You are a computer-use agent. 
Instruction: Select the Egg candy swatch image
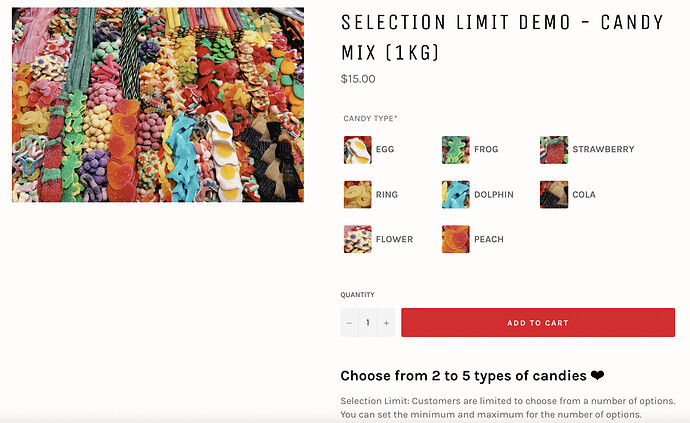[357, 150]
